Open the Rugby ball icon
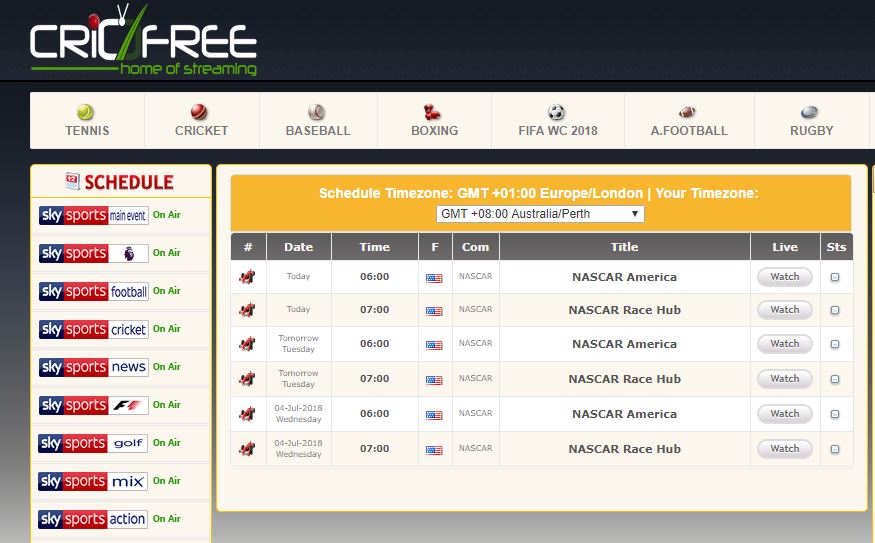The height and width of the screenshot is (543, 875). [809, 112]
